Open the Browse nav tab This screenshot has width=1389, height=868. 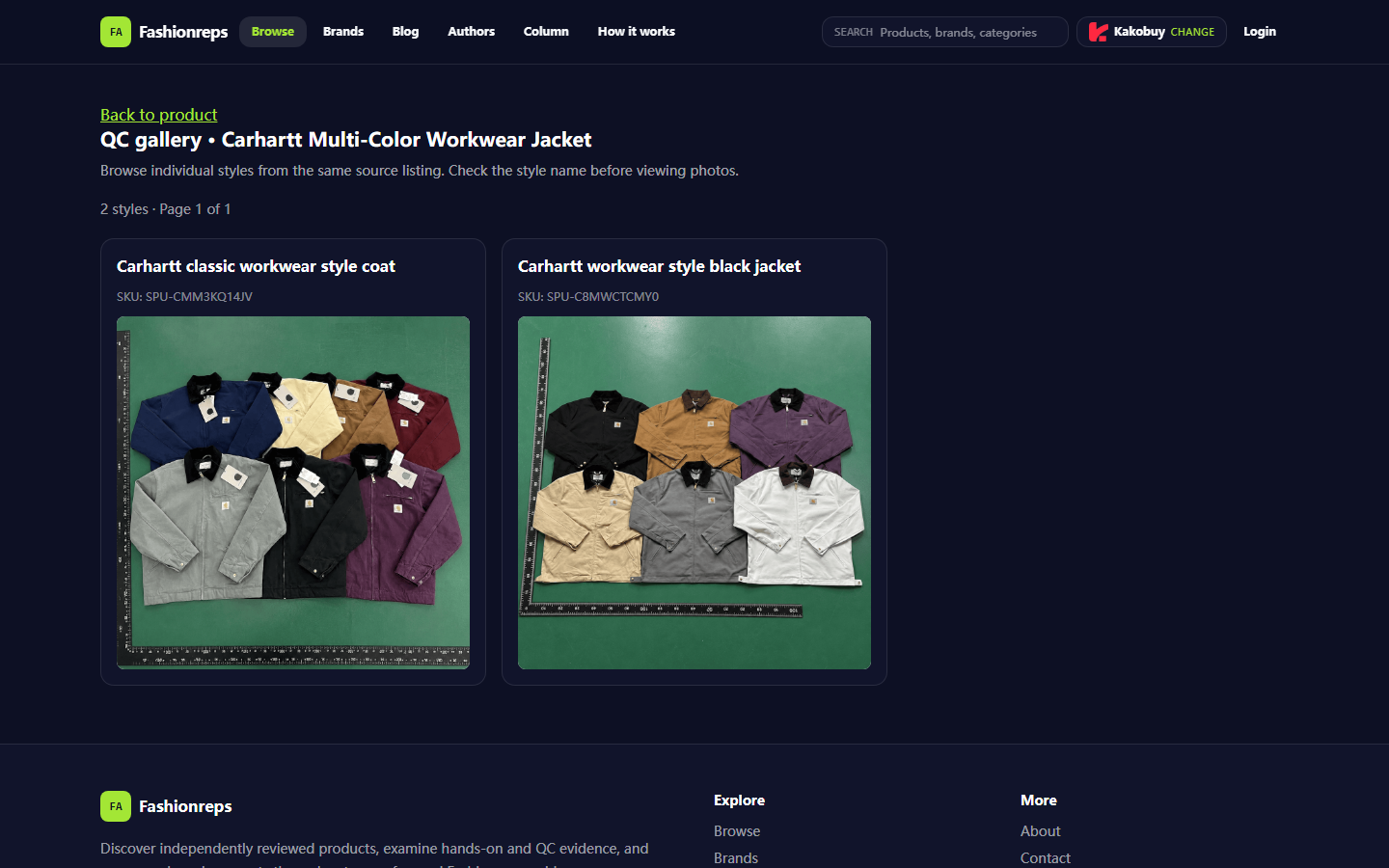click(273, 32)
